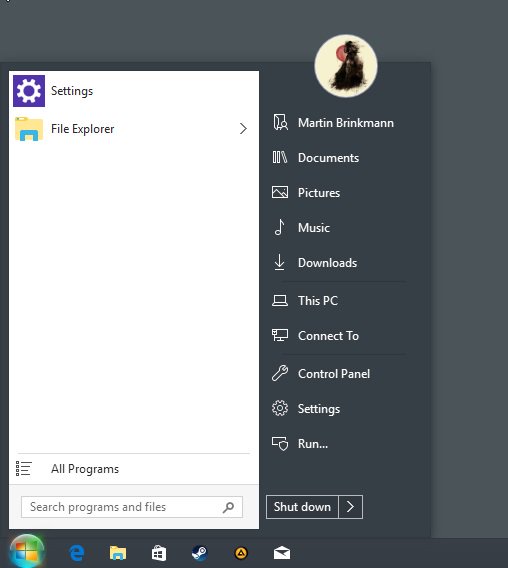Select the Settings label in pinned list
The width and height of the screenshot is (508, 568).
pos(72,91)
